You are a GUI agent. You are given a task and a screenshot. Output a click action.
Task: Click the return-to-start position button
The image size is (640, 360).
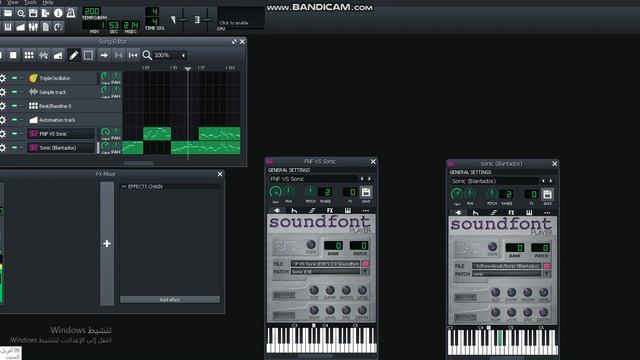133,55
